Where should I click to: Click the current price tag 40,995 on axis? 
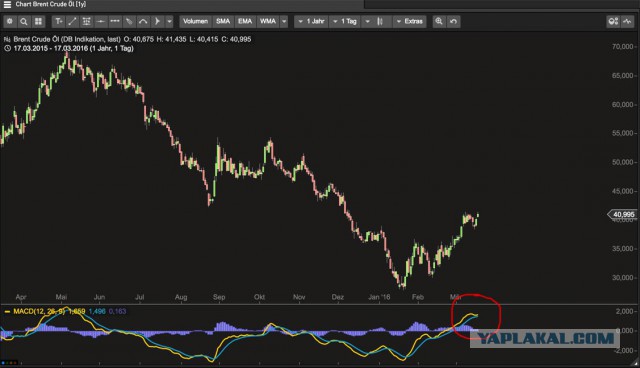(x=623, y=214)
